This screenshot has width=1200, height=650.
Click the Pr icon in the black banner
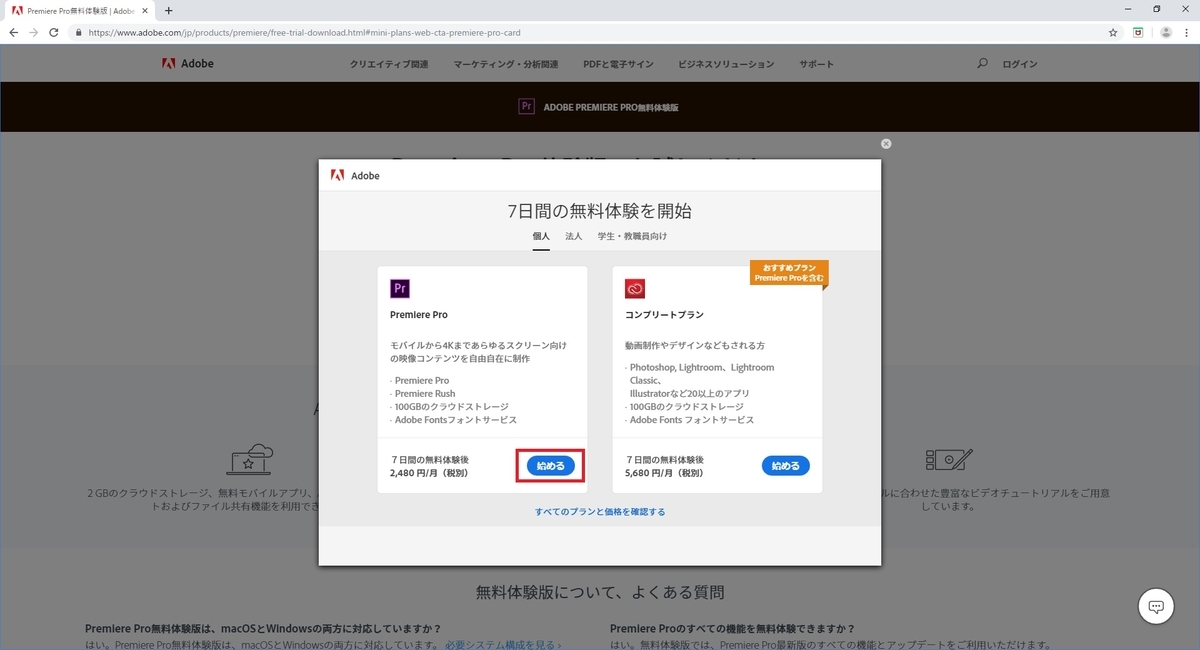(x=527, y=107)
